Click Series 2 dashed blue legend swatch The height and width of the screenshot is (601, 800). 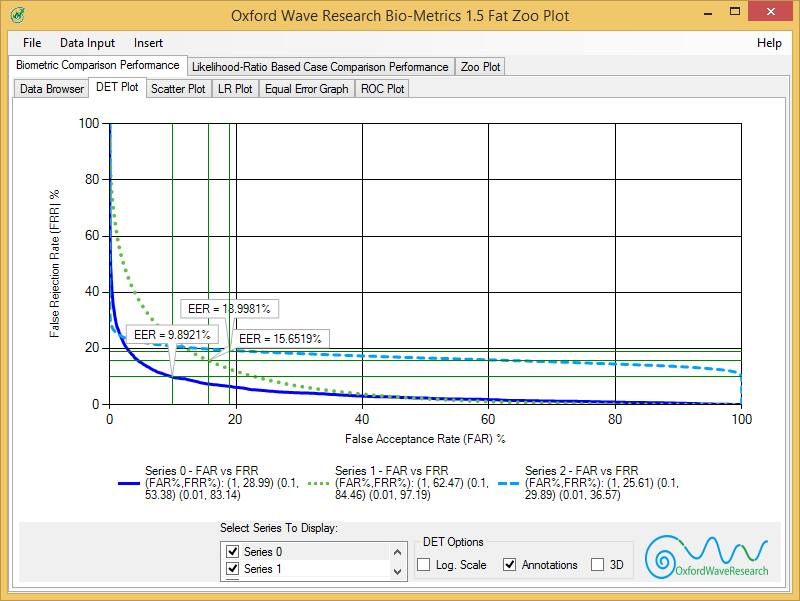[x=508, y=483]
